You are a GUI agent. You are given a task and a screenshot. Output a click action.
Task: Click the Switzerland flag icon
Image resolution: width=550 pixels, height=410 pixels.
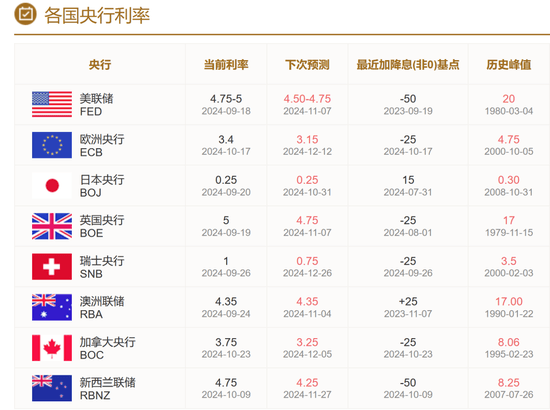(x=52, y=267)
